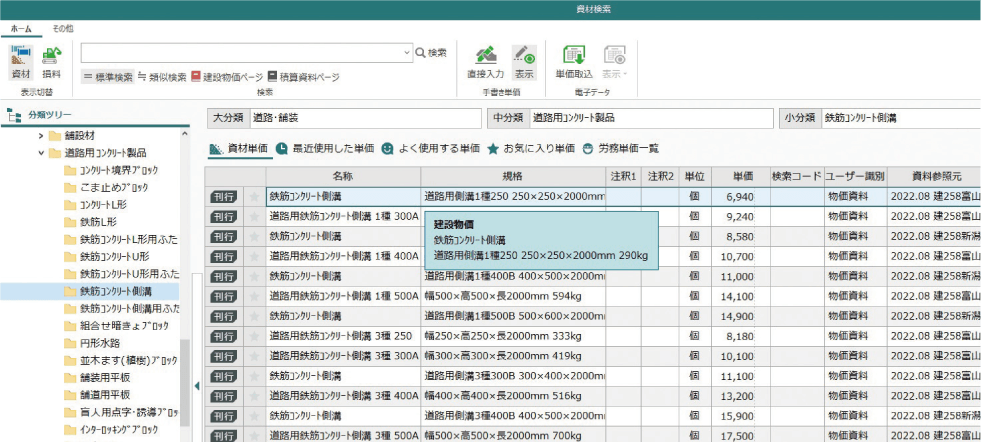Select 組合せ暗きょブロック folder
Screen dimensions: 981x442
[x=116, y=326]
